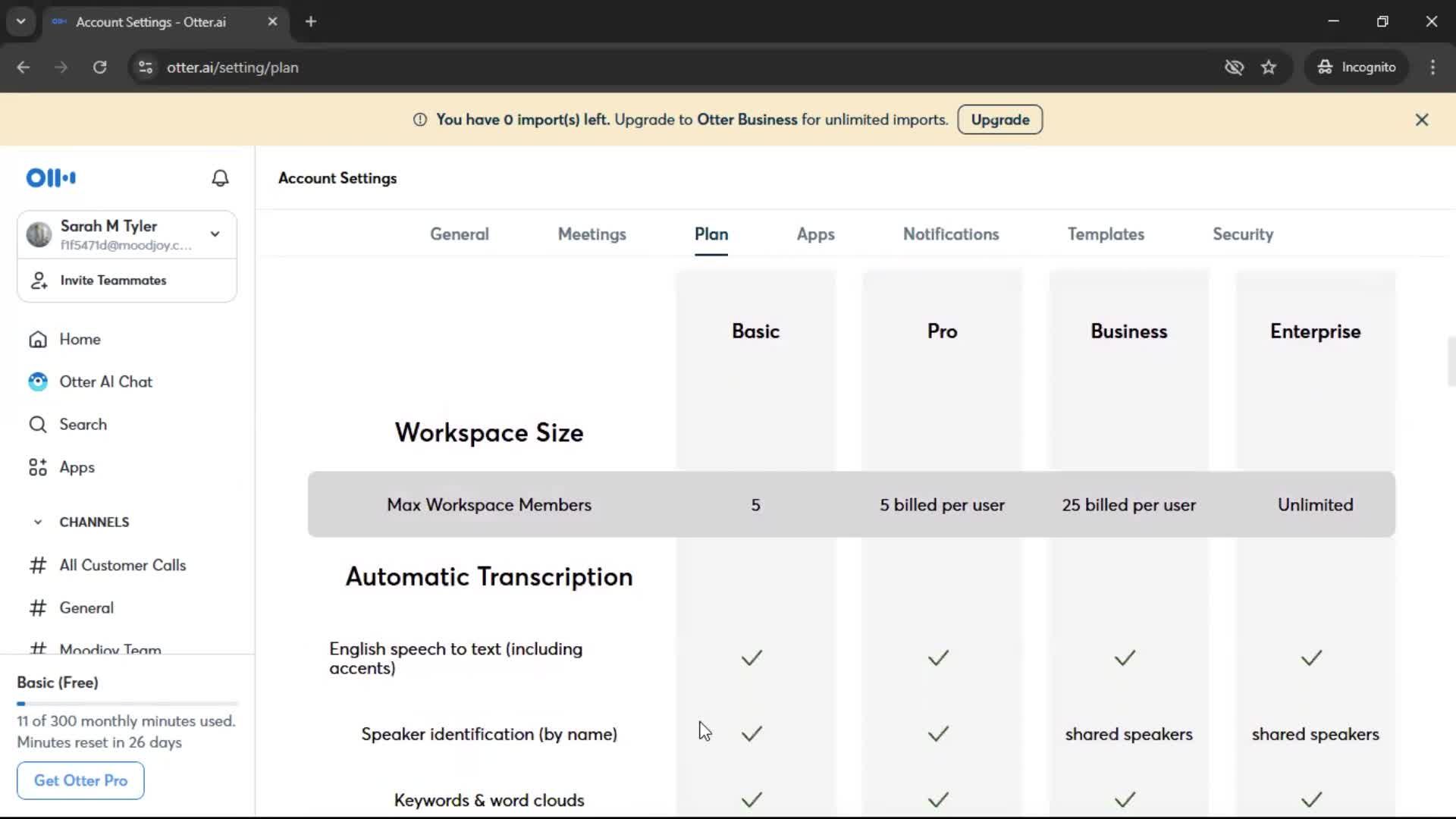Click monthly minutes usage progress bar
Image resolution: width=1456 pixels, height=819 pixels.
click(127, 704)
